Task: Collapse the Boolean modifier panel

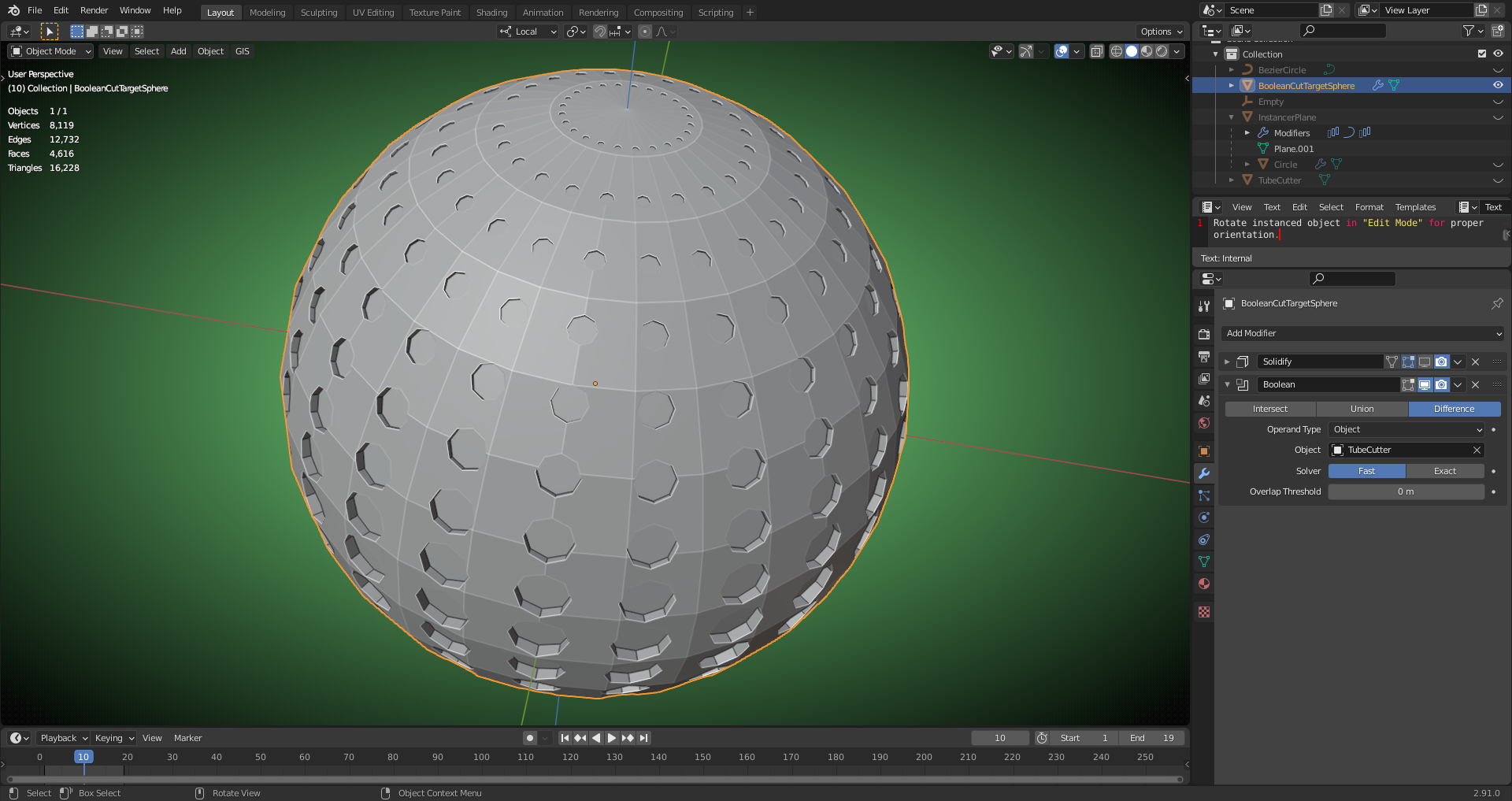Action: [1227, 384]
